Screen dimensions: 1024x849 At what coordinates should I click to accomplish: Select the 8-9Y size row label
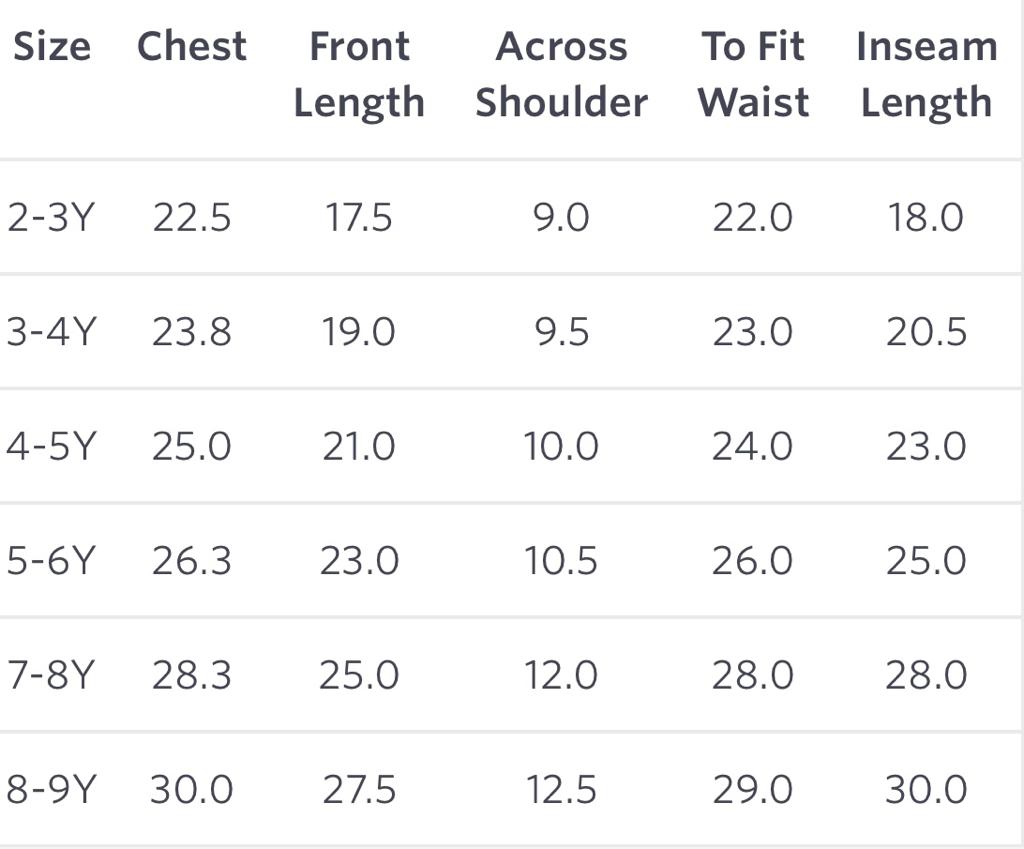[49, 790]
